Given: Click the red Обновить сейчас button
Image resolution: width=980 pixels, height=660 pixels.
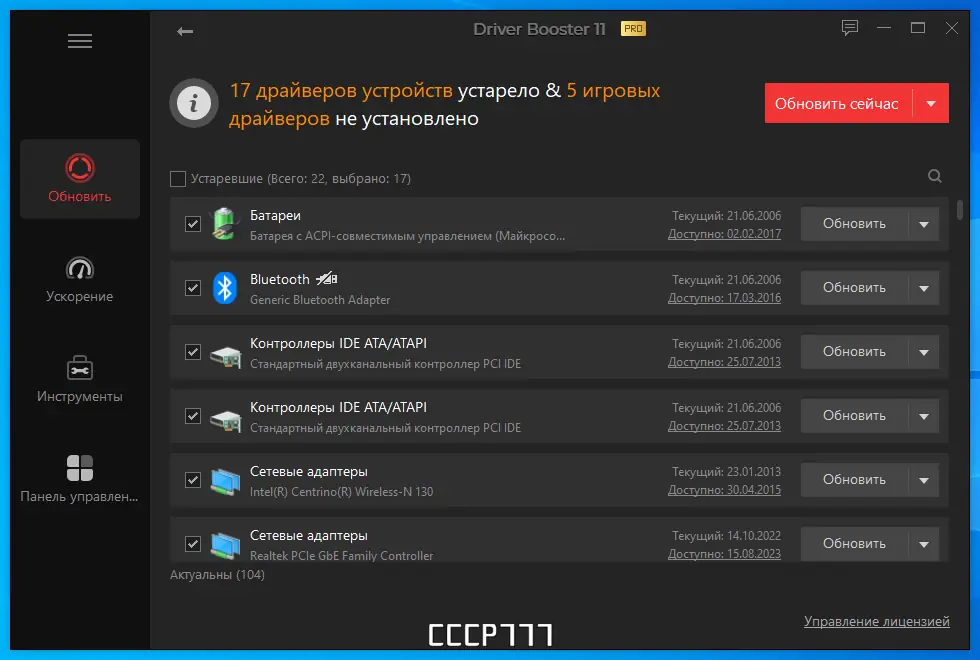Looking at the screenshot, I should 838,104.
